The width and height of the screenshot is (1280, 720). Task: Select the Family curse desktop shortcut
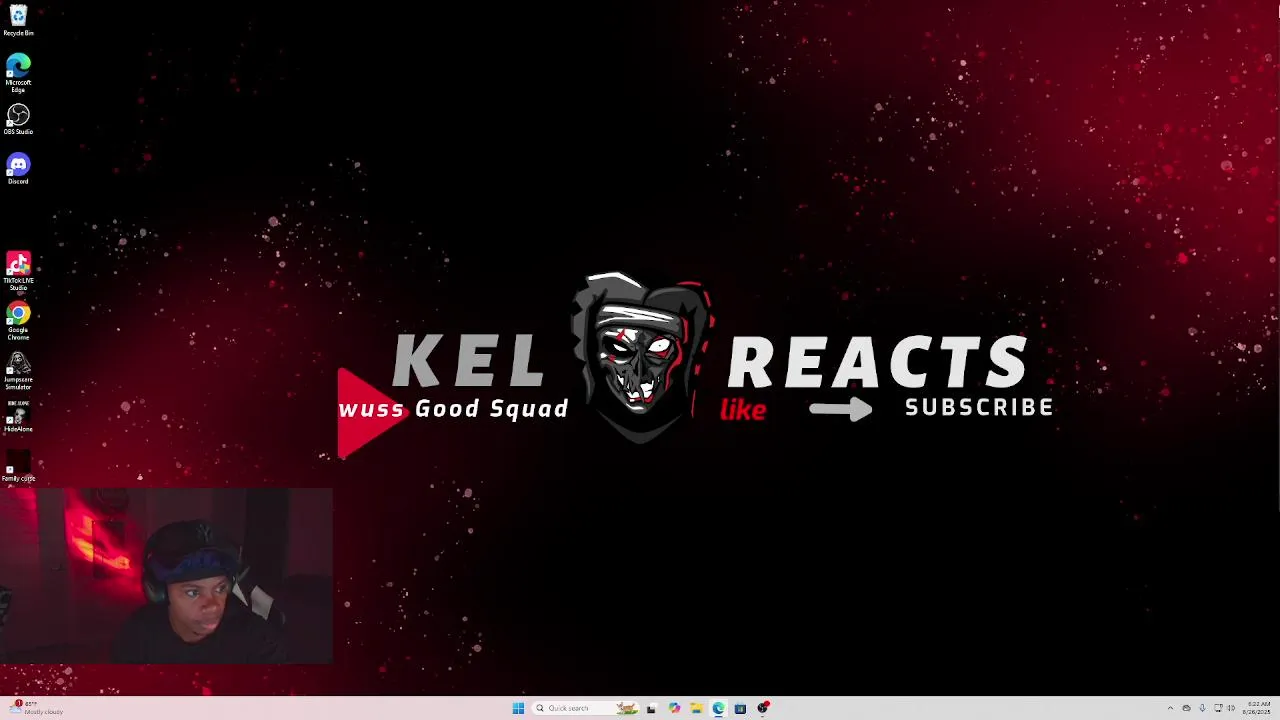[x=18, y=465]
